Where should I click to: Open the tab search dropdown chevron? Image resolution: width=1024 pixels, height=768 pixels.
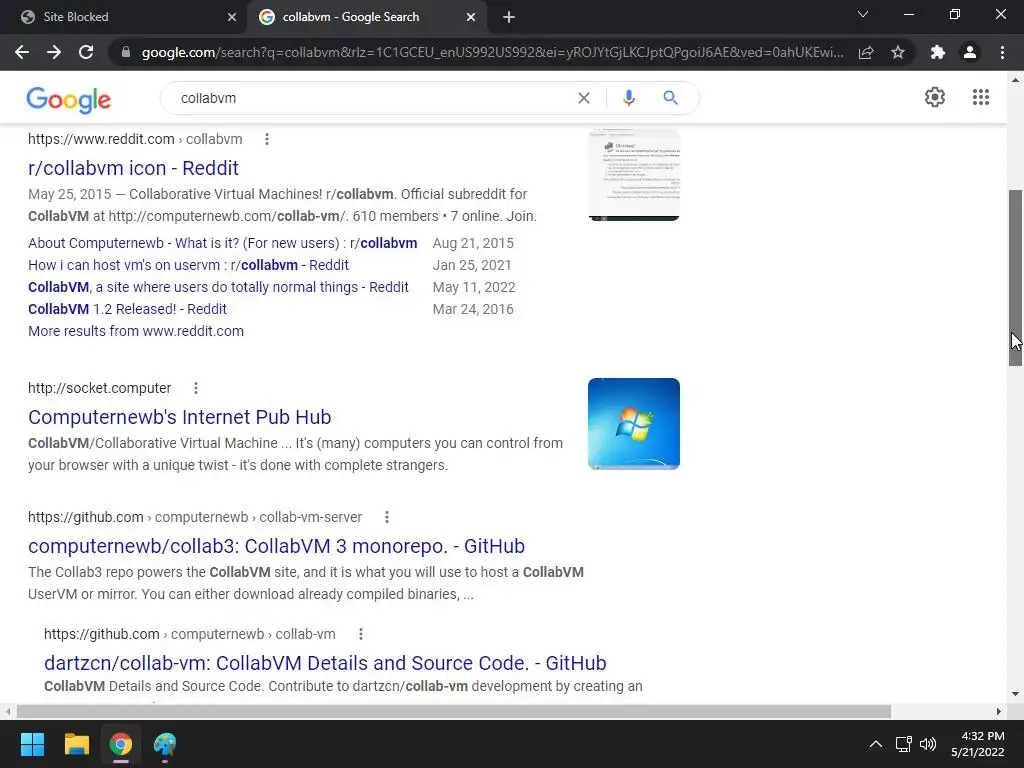(x=863, y=14)
